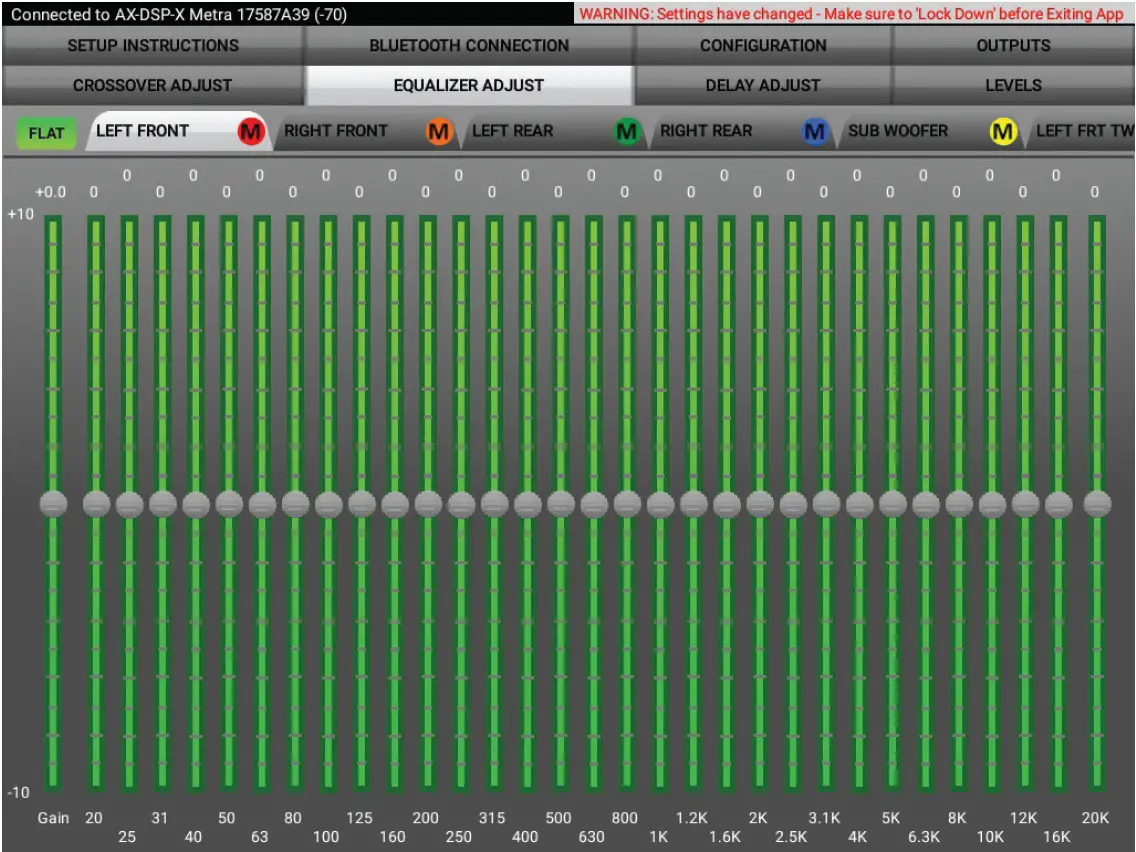Image resolution: width=1136 pixels, height=852 pixels.
Task: Click the Gain slider handle
Action: [55, 505]
